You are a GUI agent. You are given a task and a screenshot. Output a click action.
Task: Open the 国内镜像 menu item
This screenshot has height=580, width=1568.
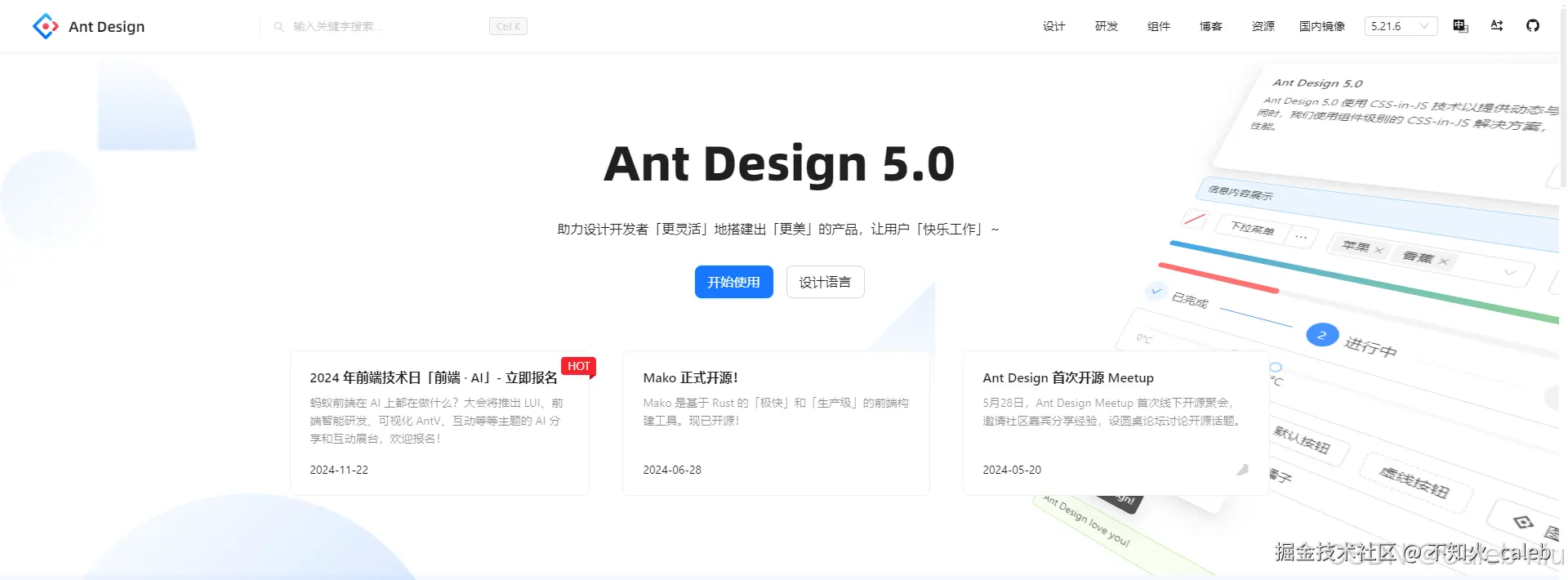click(x=1322, y=26)
